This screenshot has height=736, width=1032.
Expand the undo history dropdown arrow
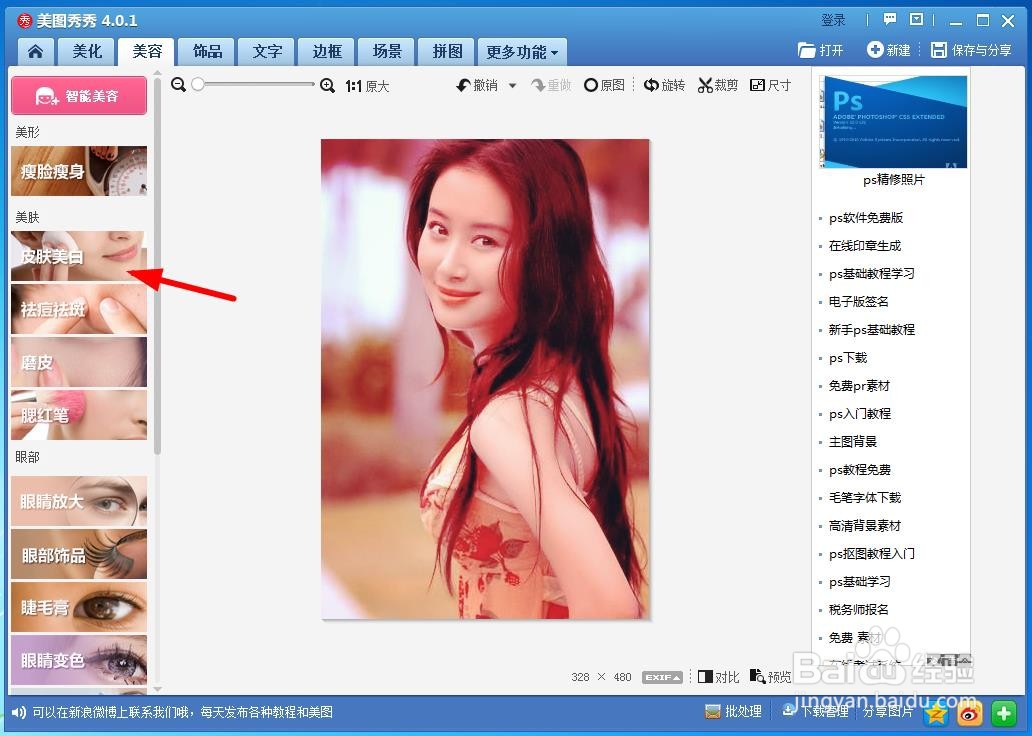tap(513, 86)
